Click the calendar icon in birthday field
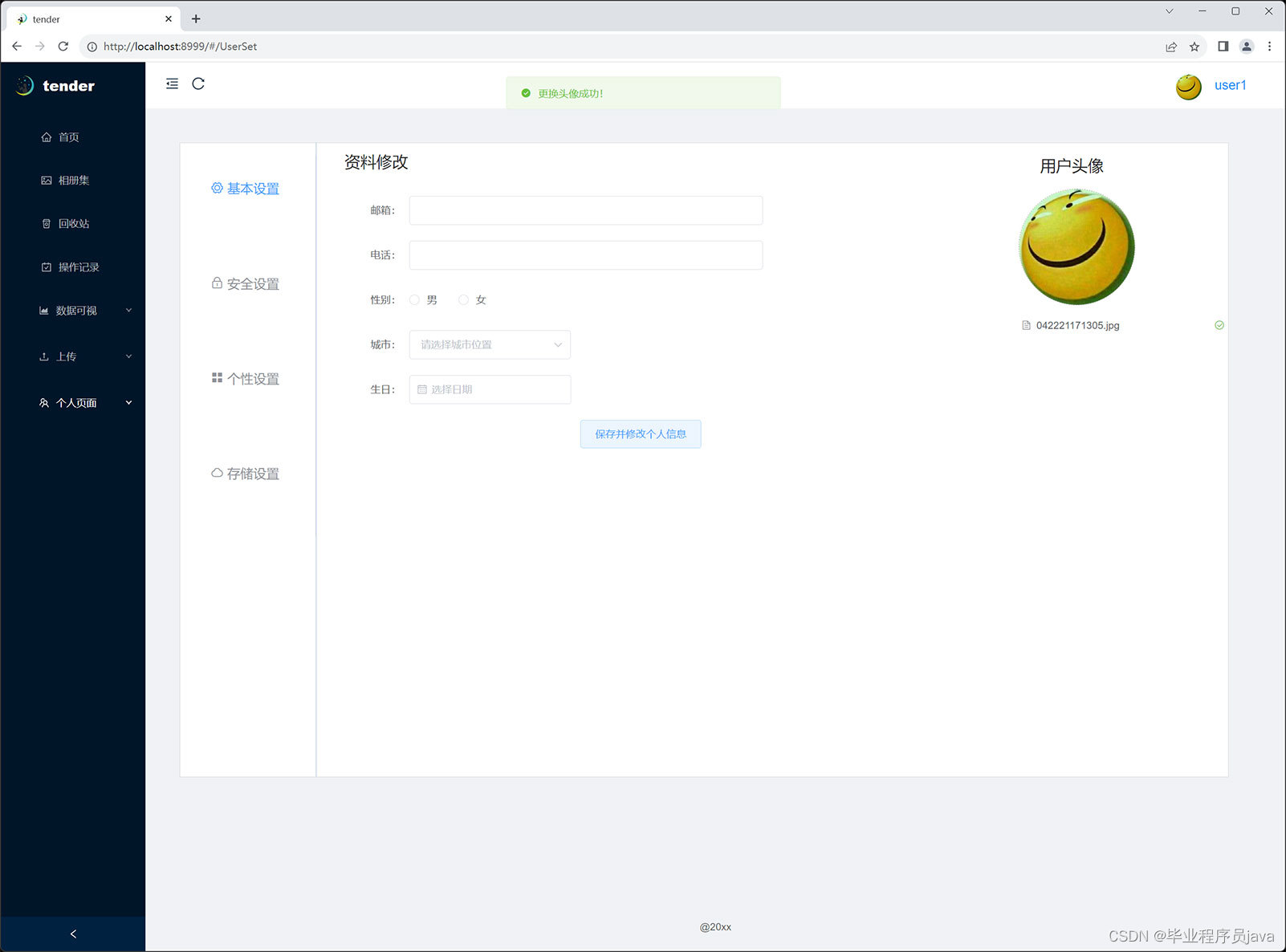The image size is (1286, 952). (x=422, y=389)
